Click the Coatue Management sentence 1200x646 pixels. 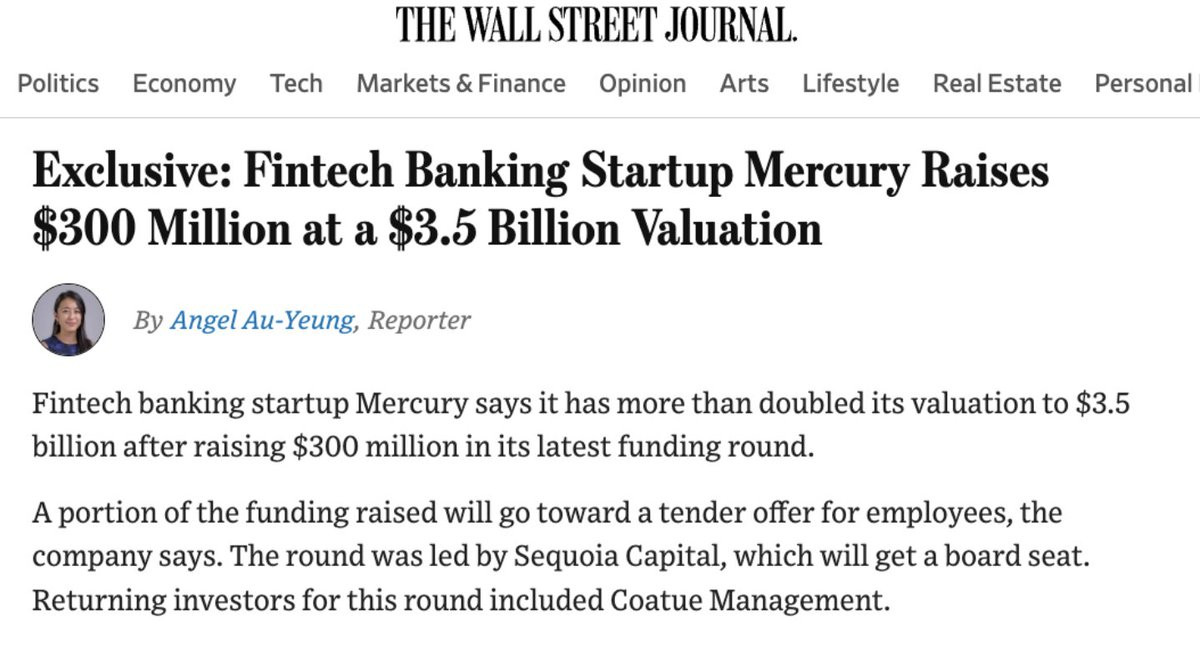coord(460,602)
